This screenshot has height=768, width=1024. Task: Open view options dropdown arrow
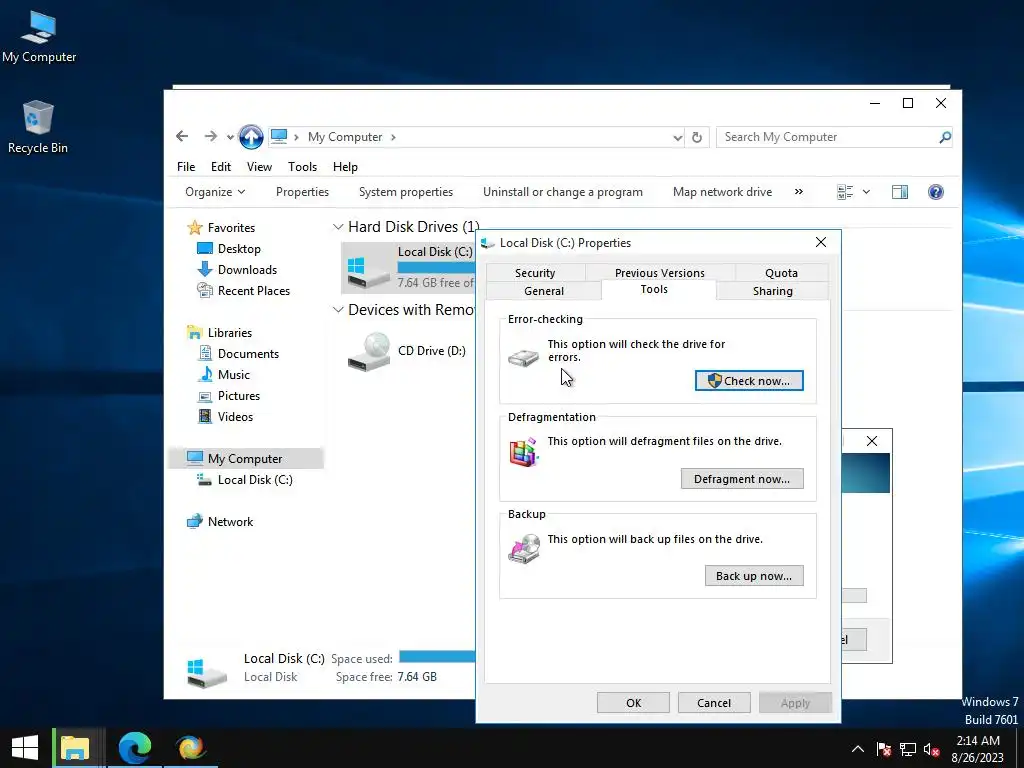click(x=866, y=192)
